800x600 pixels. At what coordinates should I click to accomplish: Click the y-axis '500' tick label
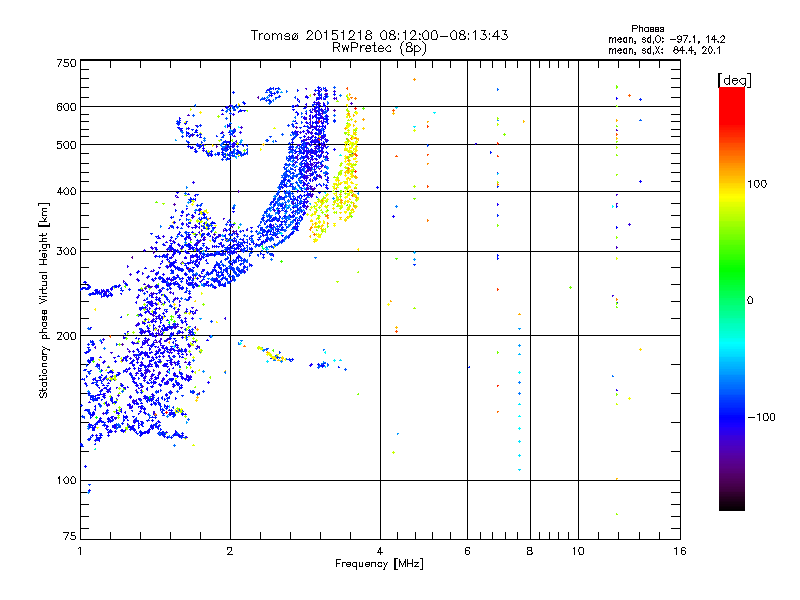pos(66,145)
